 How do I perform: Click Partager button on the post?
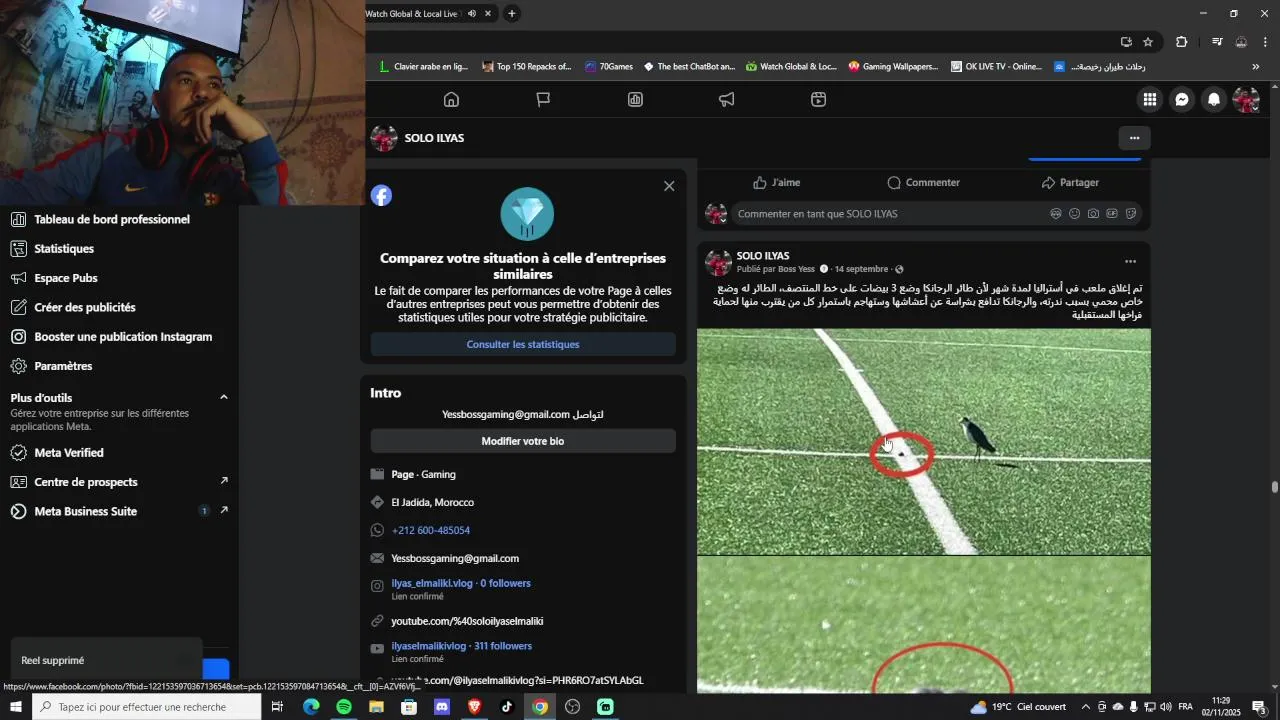click(1070, 183)
